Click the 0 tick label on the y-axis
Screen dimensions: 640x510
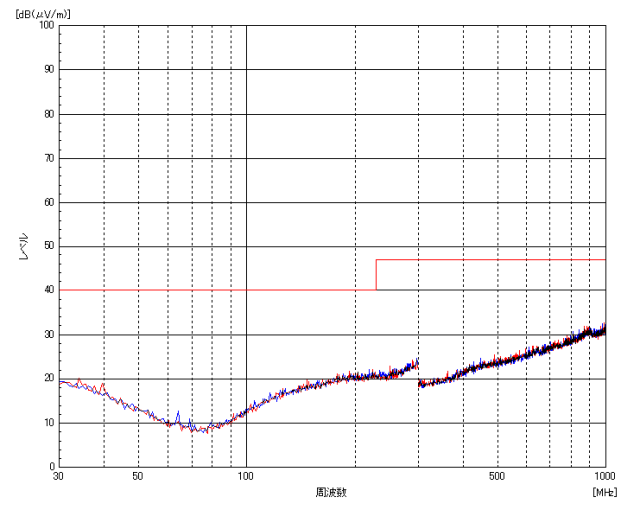click(x=50, y=466)
